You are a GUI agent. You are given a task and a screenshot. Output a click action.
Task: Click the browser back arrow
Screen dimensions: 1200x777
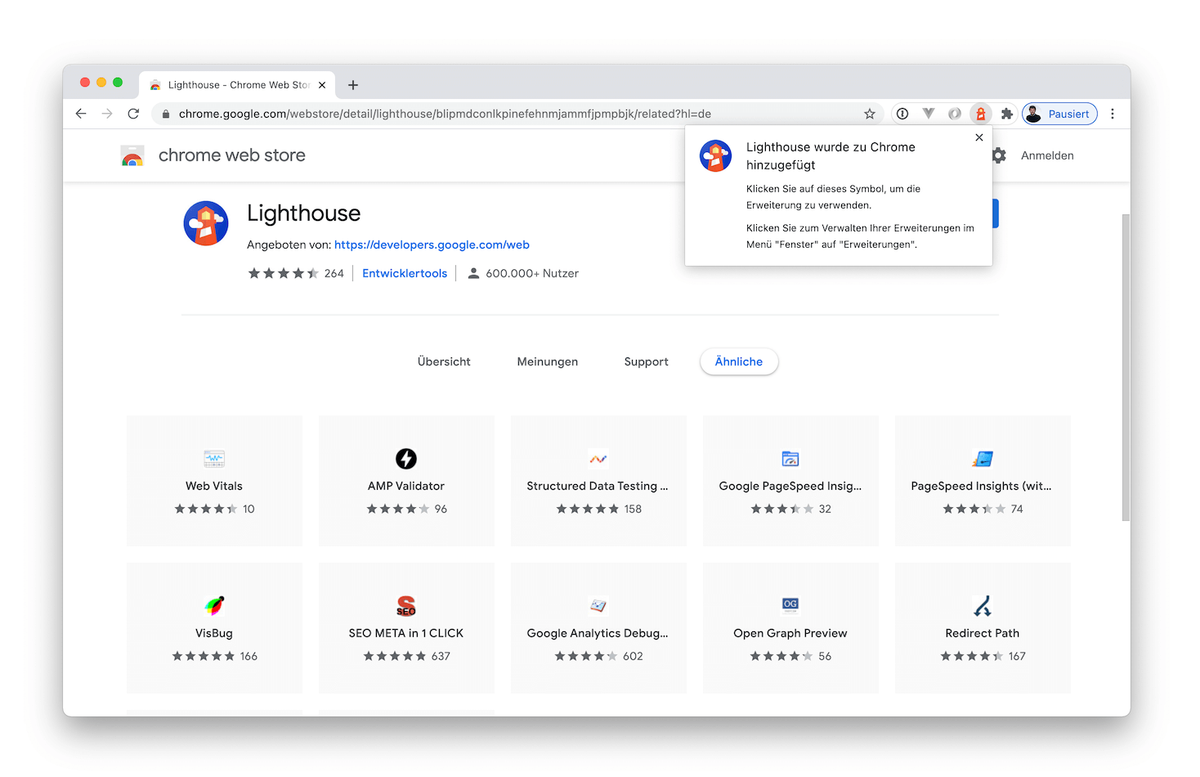coord(81,114)
